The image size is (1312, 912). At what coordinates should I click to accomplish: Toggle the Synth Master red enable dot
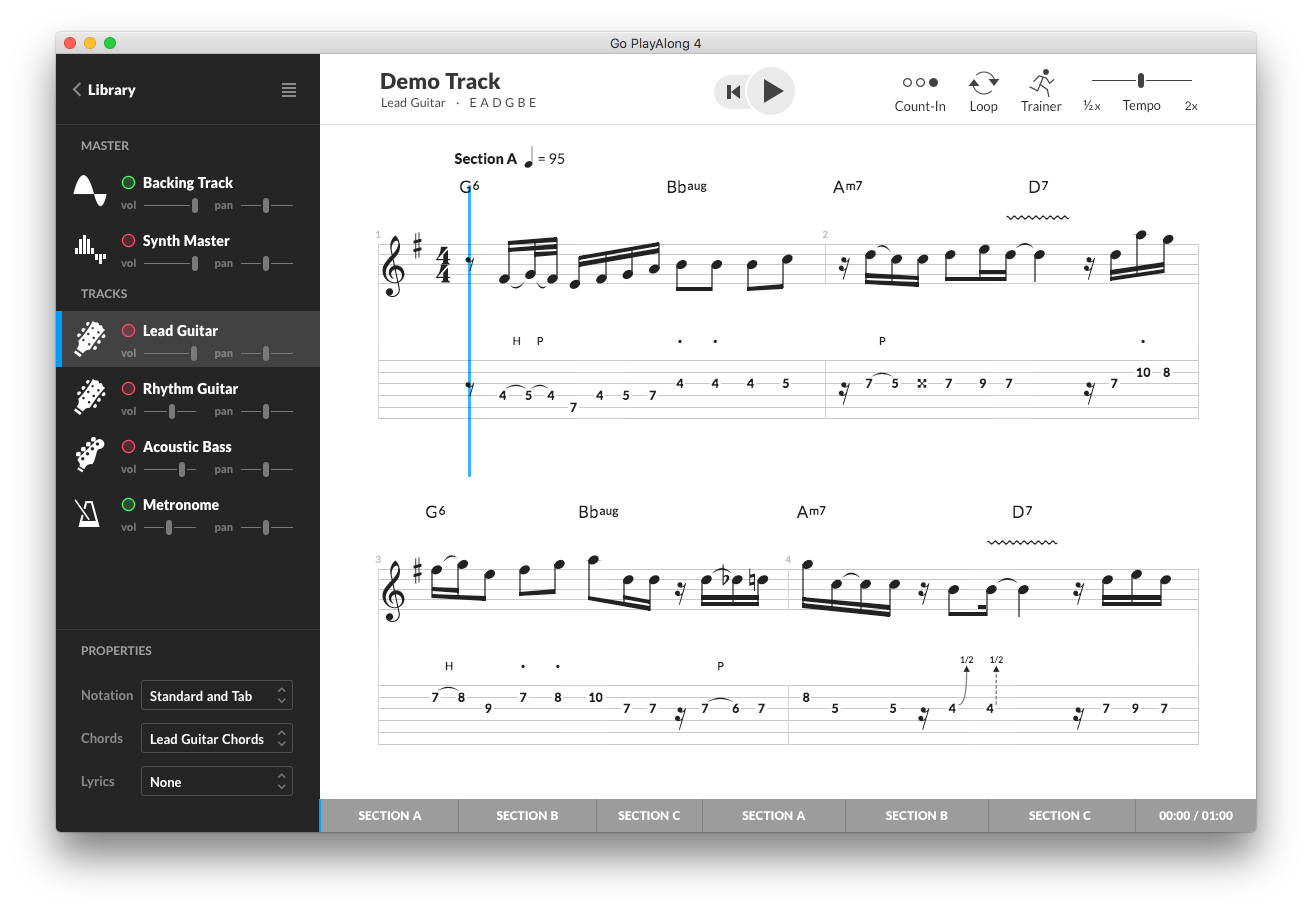click(x=128, y=241)
